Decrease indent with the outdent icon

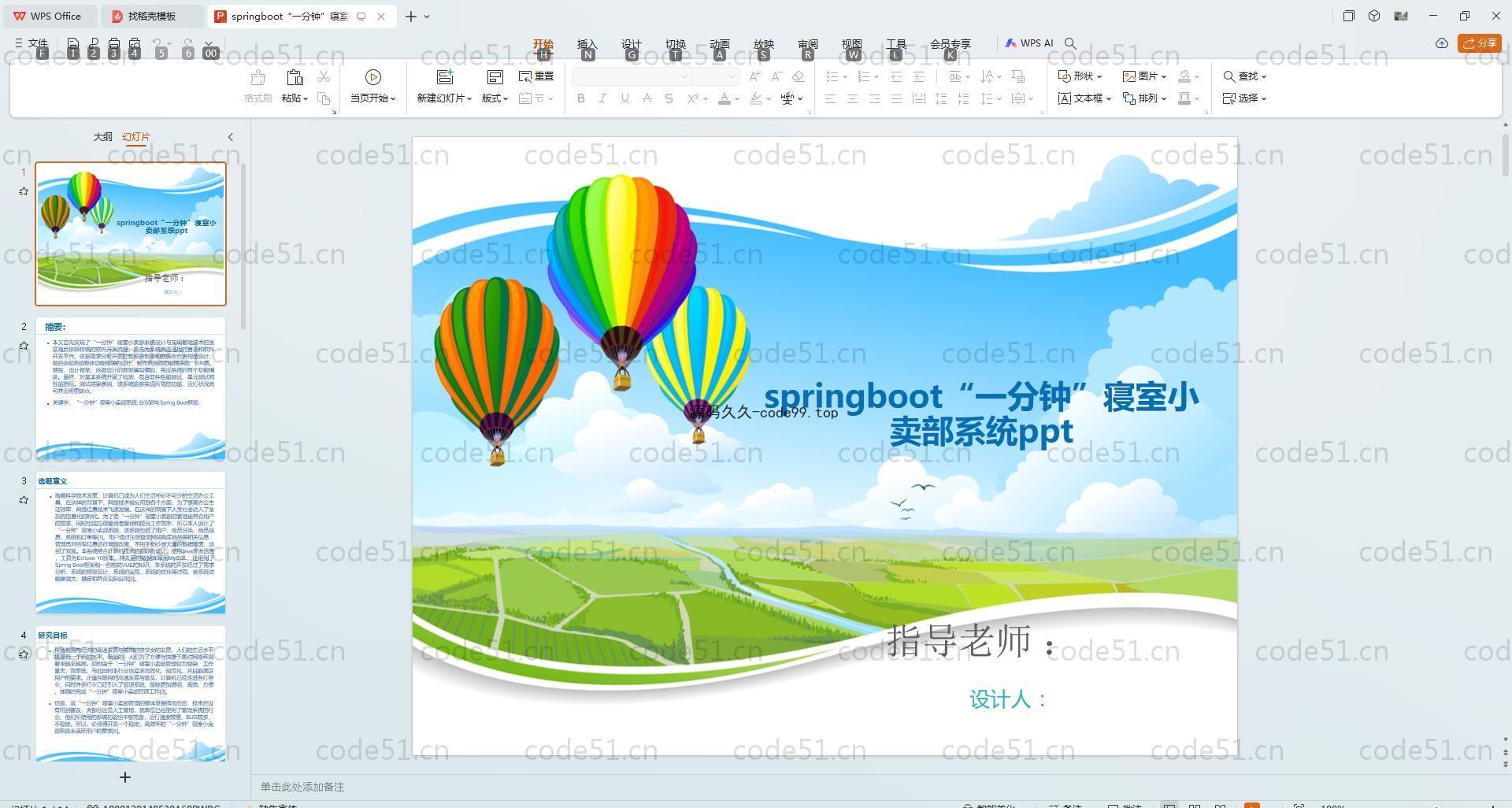[896, 76]
